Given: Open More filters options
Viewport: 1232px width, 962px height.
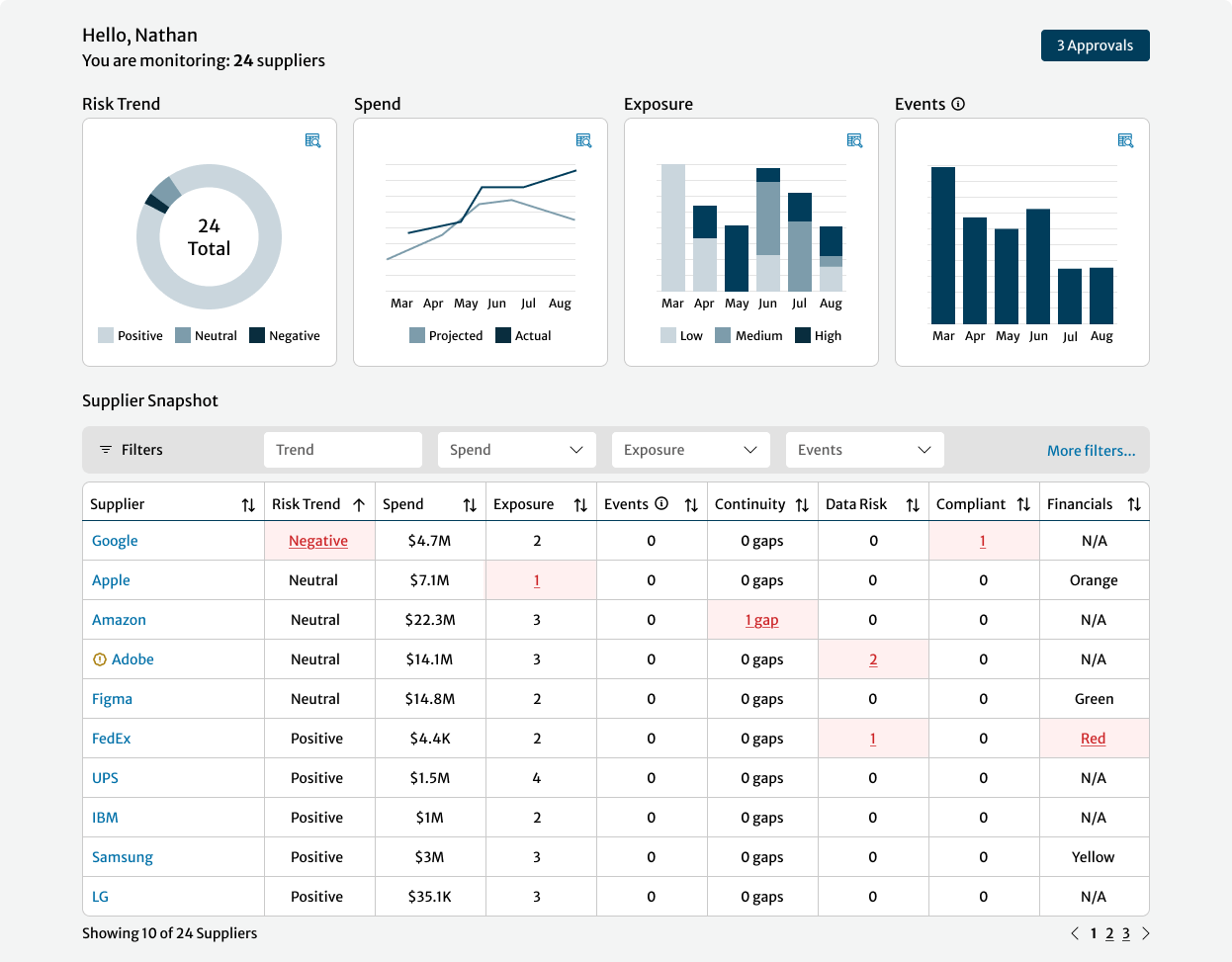Looking at the screenshot, I should (x=1092, y=450).
